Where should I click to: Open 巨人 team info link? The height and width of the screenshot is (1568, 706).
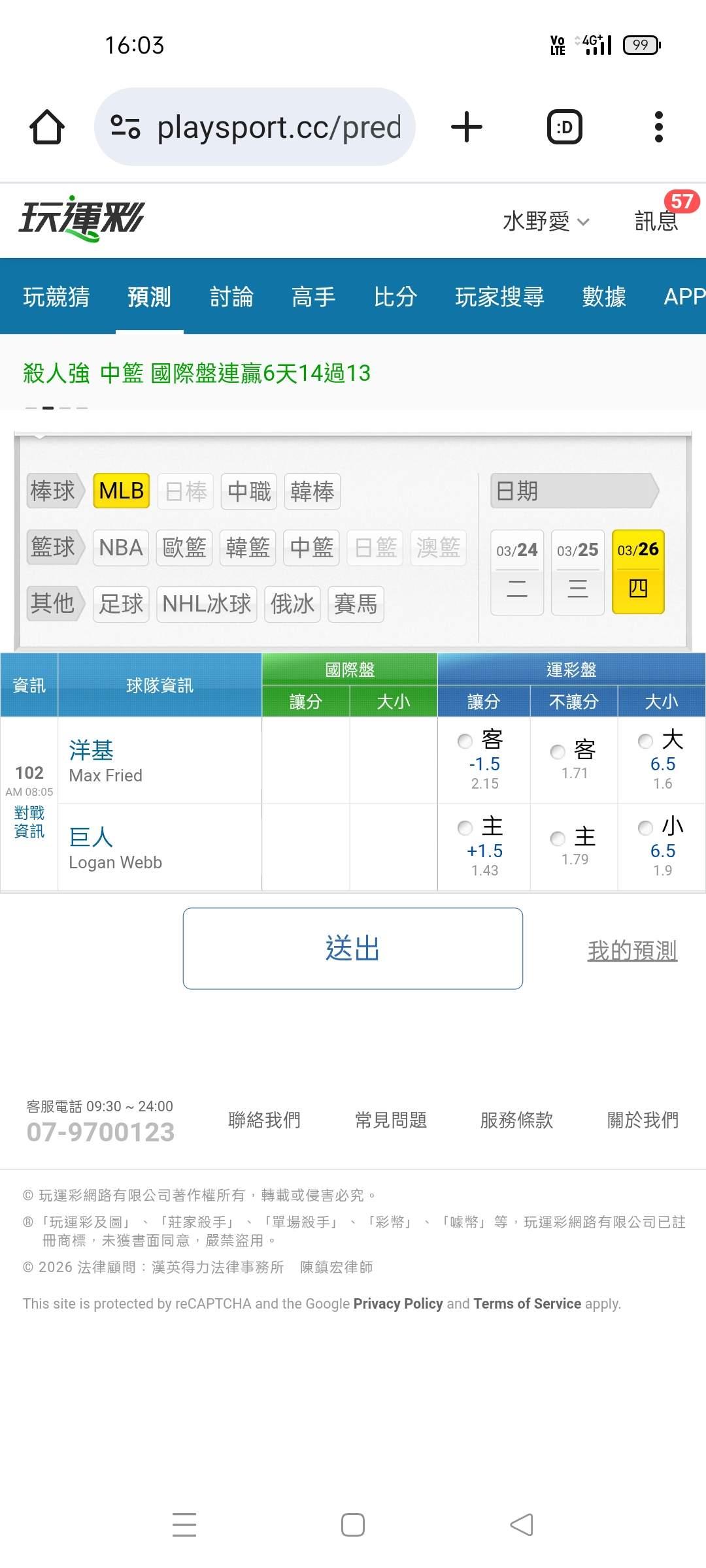[92, 837]
